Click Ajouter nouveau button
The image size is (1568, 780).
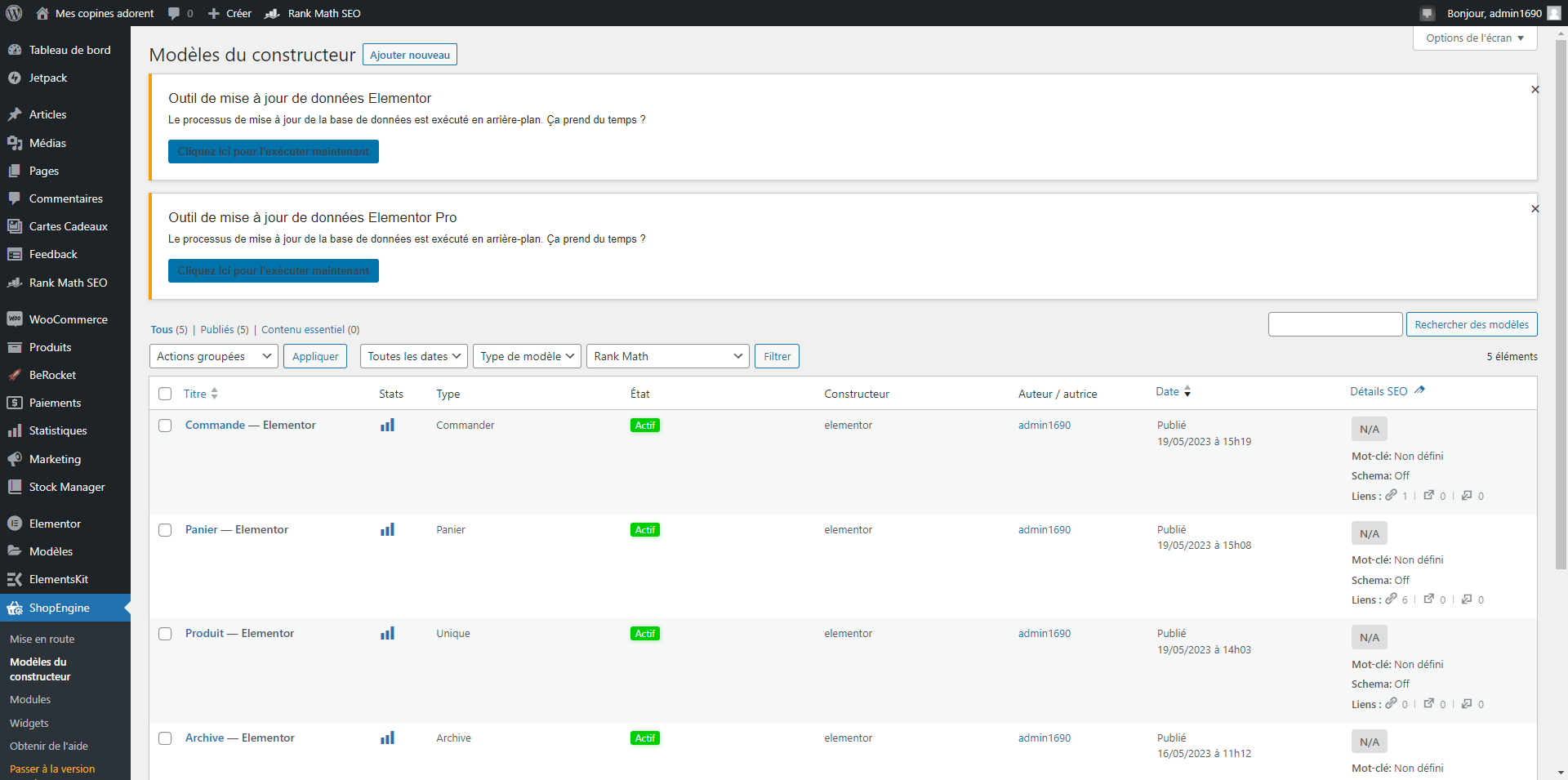(410, 55)
